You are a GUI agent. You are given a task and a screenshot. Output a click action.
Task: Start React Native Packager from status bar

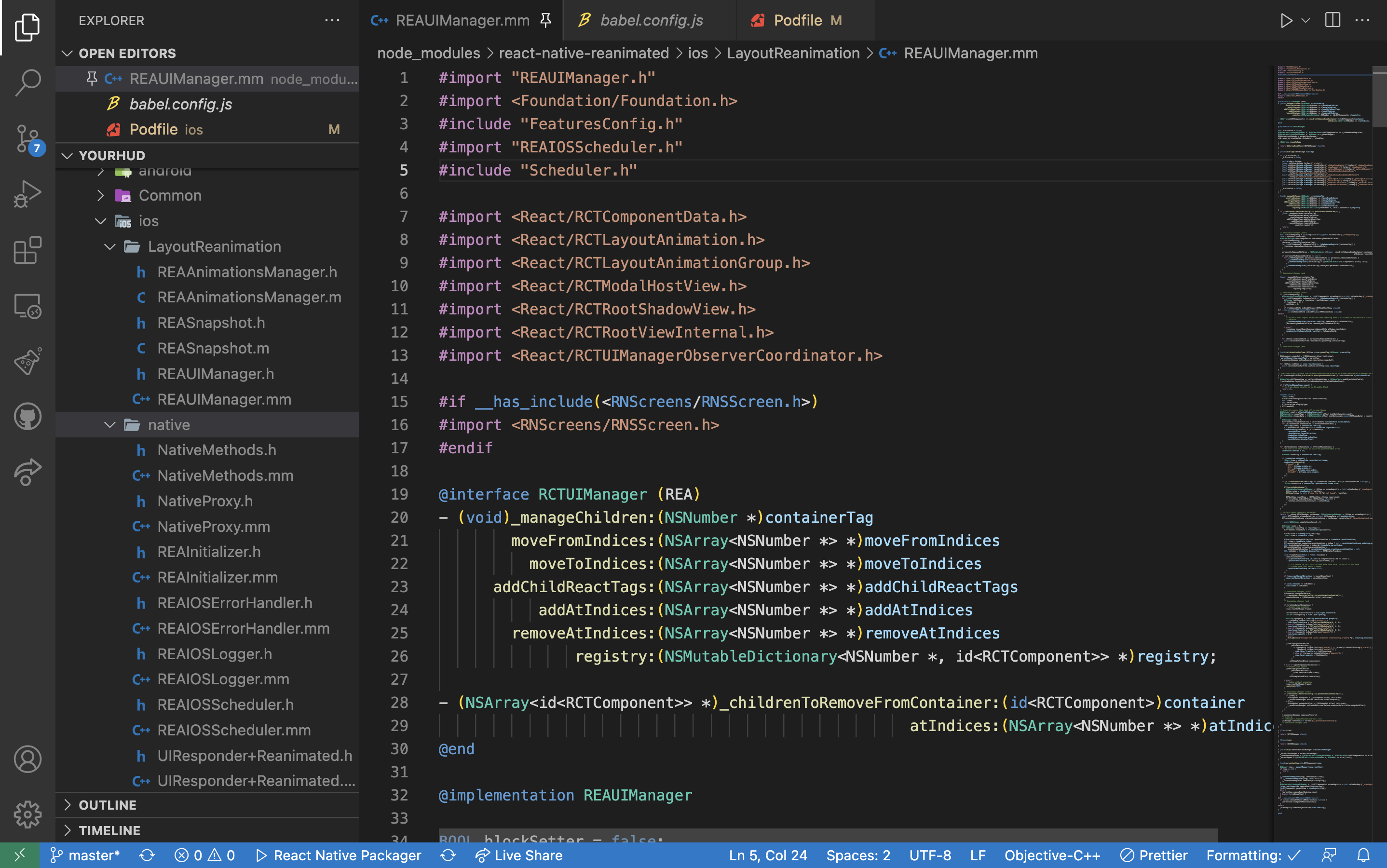(338, 855)
